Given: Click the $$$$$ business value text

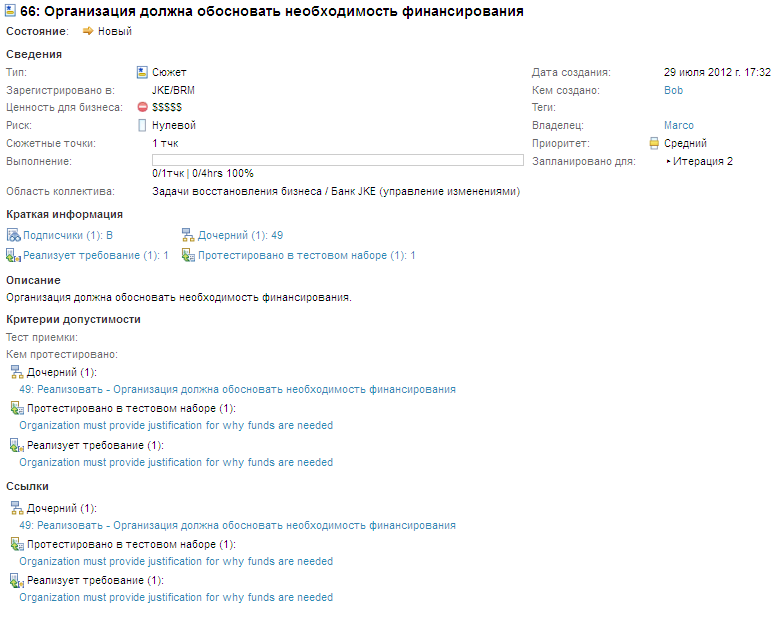Looking at the screenshot, I should pyautogui.click(x=167, y=107).
